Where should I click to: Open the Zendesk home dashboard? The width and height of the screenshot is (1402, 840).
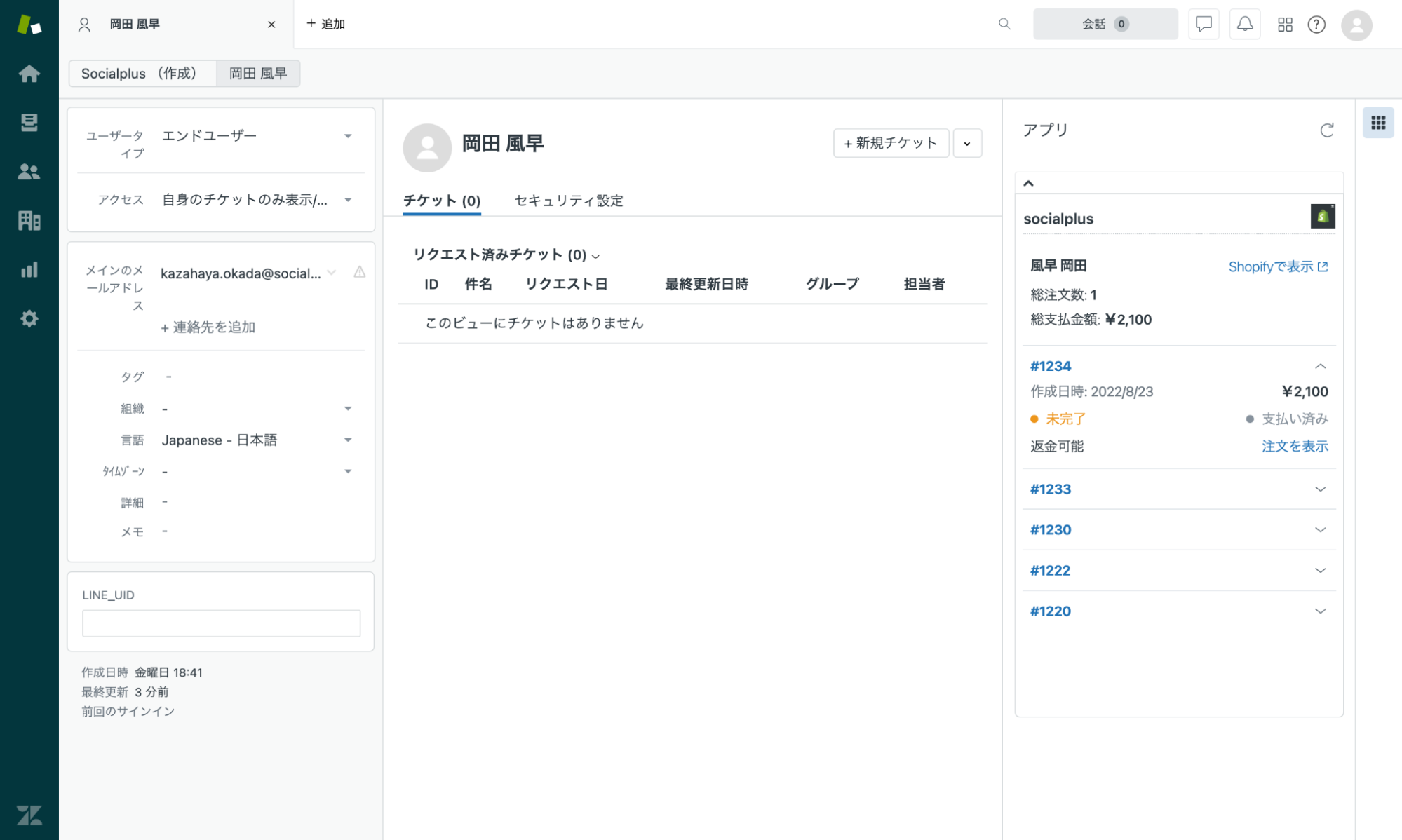(29, 74)
